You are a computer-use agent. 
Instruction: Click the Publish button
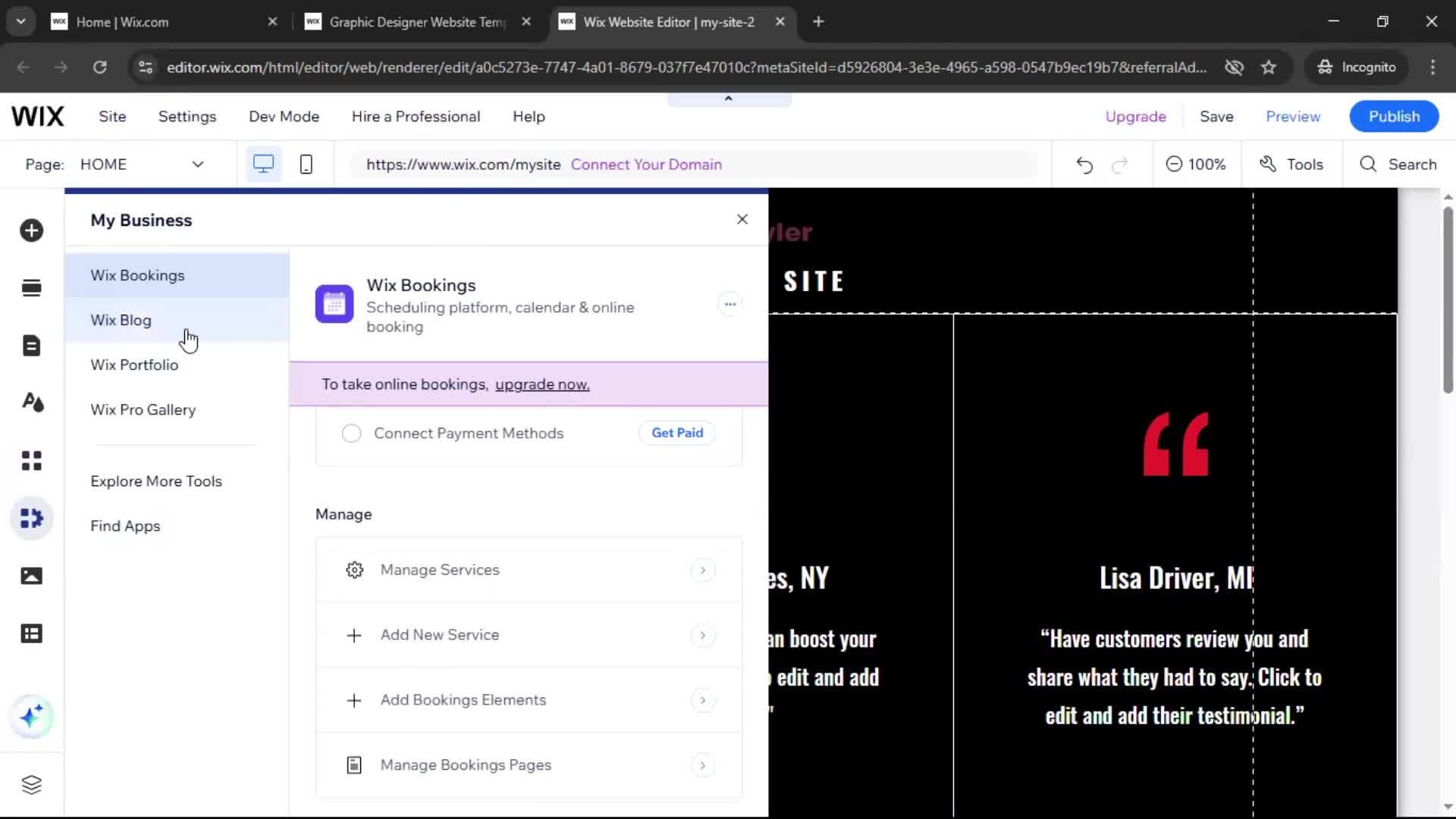(x=1394, y=117)
